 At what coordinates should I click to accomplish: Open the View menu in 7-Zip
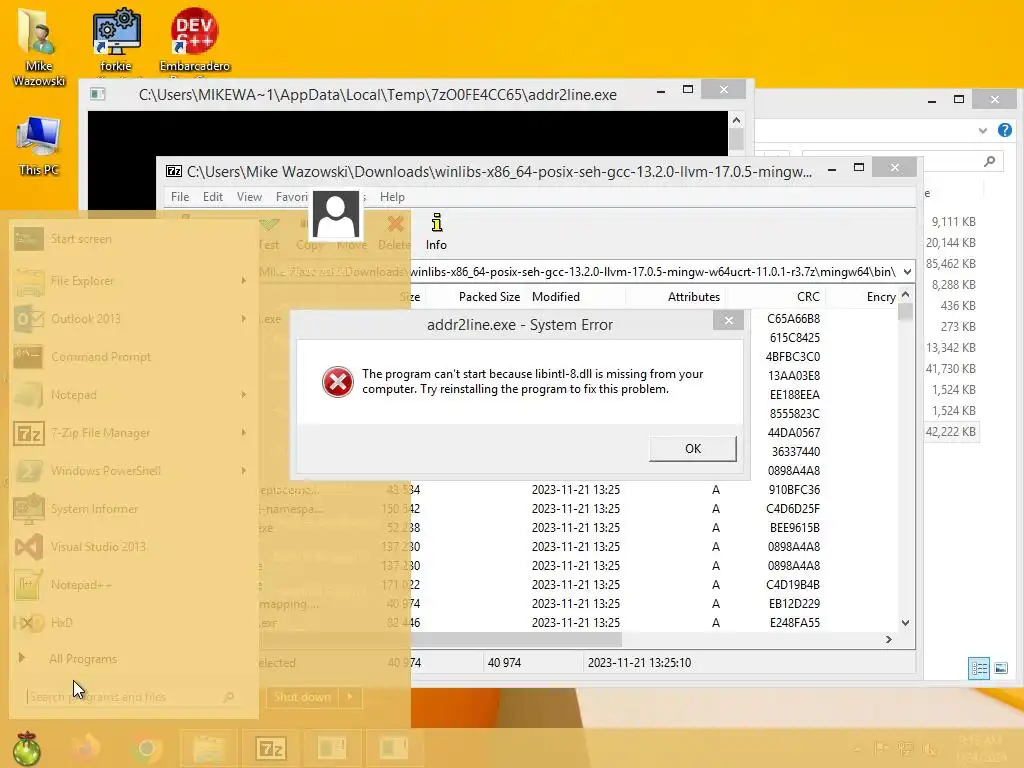[x=249, y=197]
